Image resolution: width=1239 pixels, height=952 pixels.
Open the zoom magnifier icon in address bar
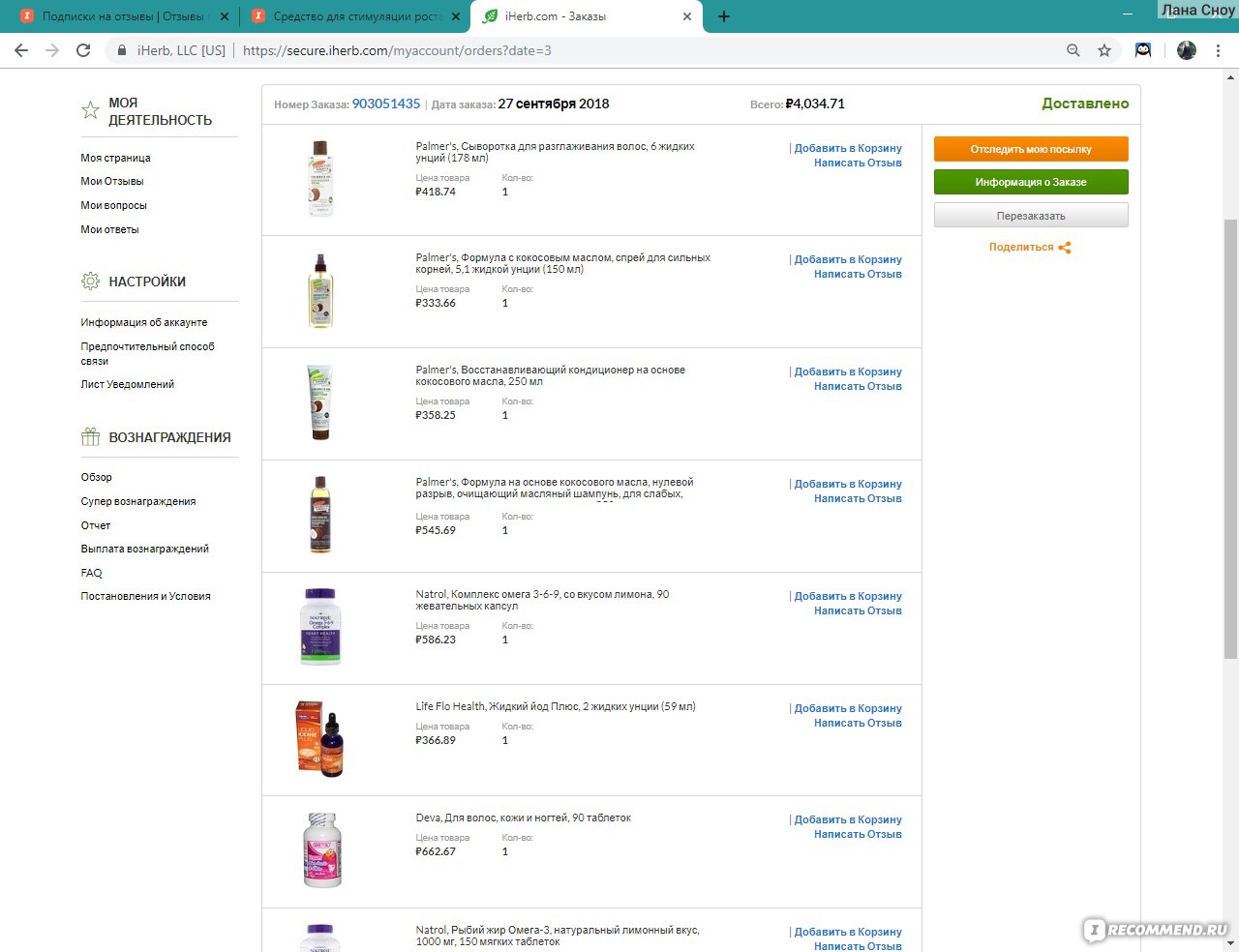click(1073, 50)
